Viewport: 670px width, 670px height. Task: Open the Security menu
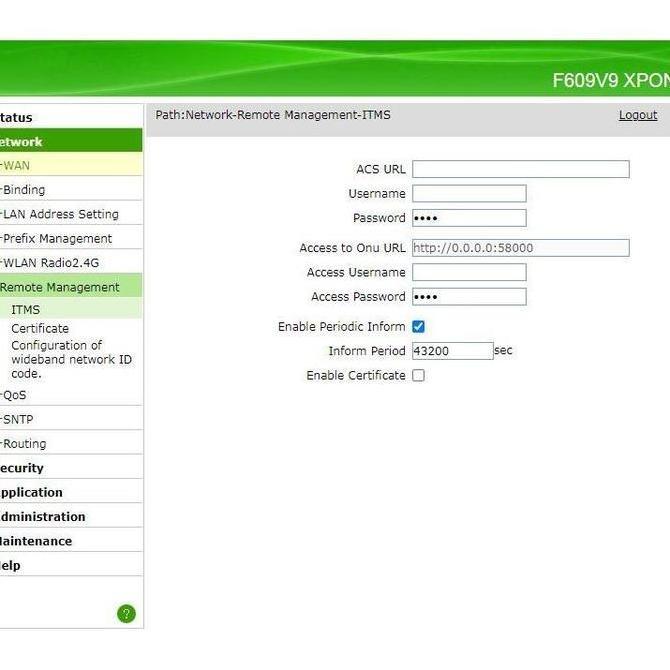pos(22,468)
